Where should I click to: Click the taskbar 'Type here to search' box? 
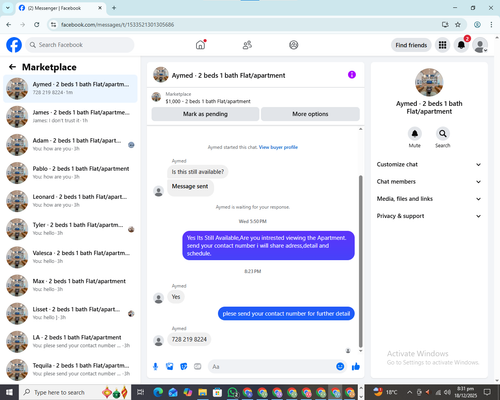(x=75, y=392)
